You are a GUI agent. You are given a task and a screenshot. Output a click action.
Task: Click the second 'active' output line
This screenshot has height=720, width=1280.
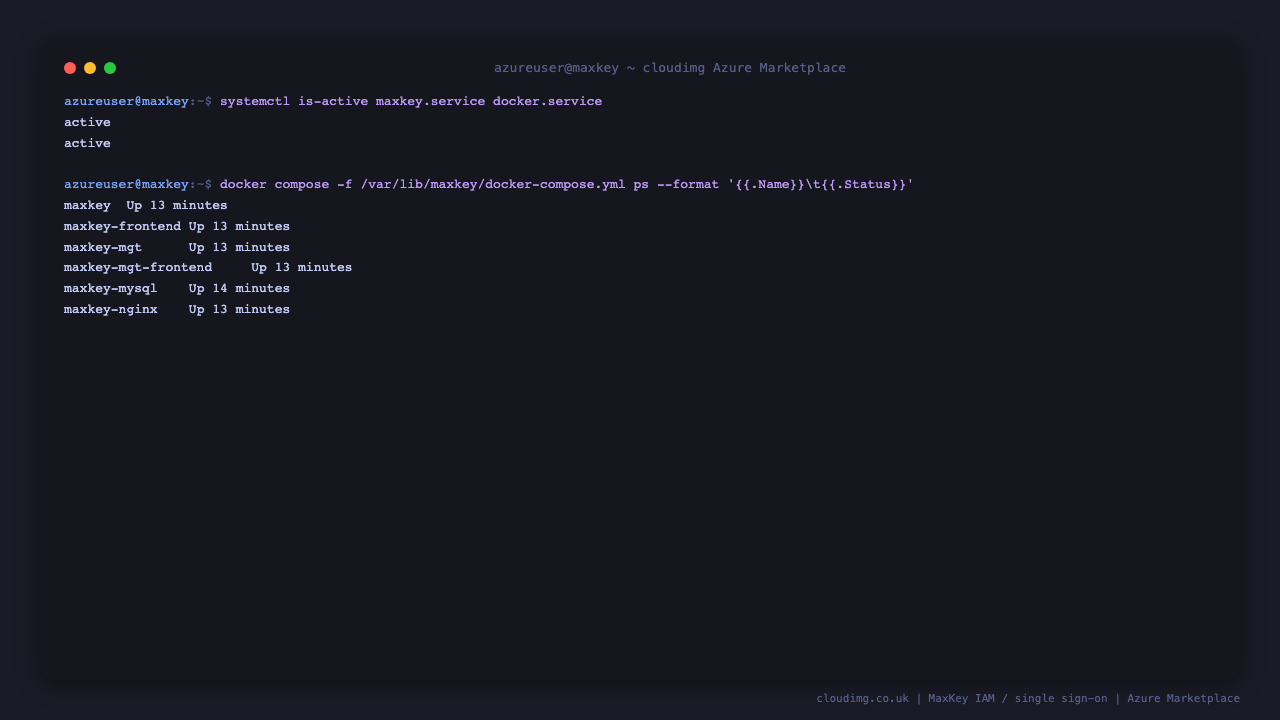click(87, 143)
